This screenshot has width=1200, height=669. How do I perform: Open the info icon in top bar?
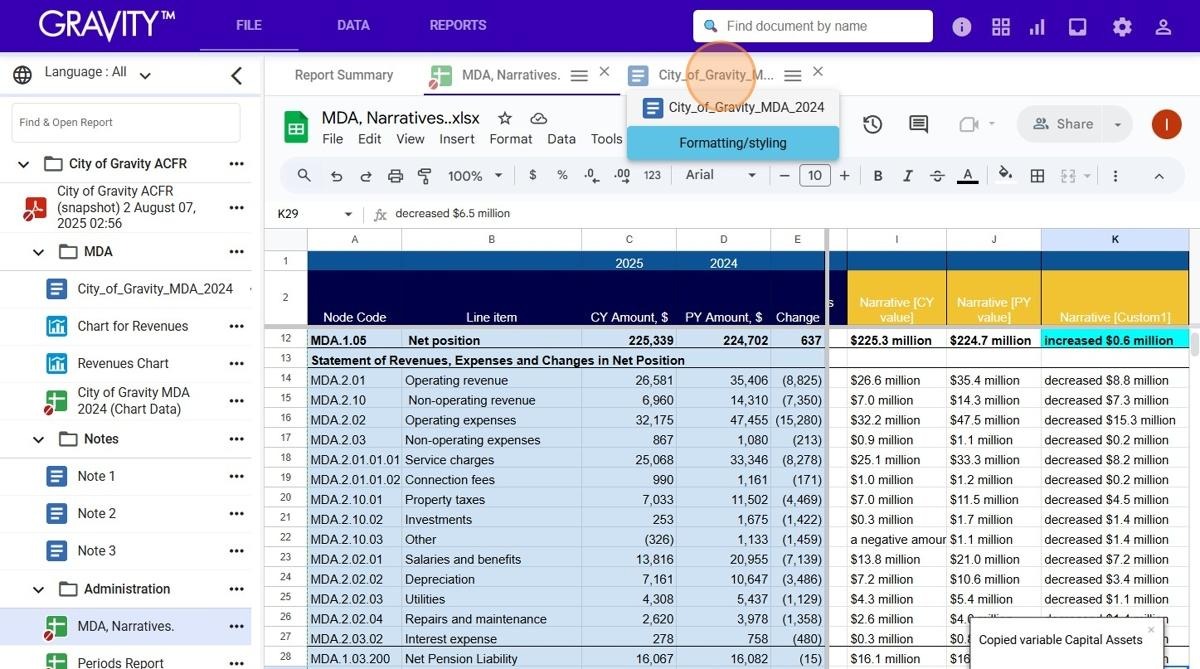962,27
